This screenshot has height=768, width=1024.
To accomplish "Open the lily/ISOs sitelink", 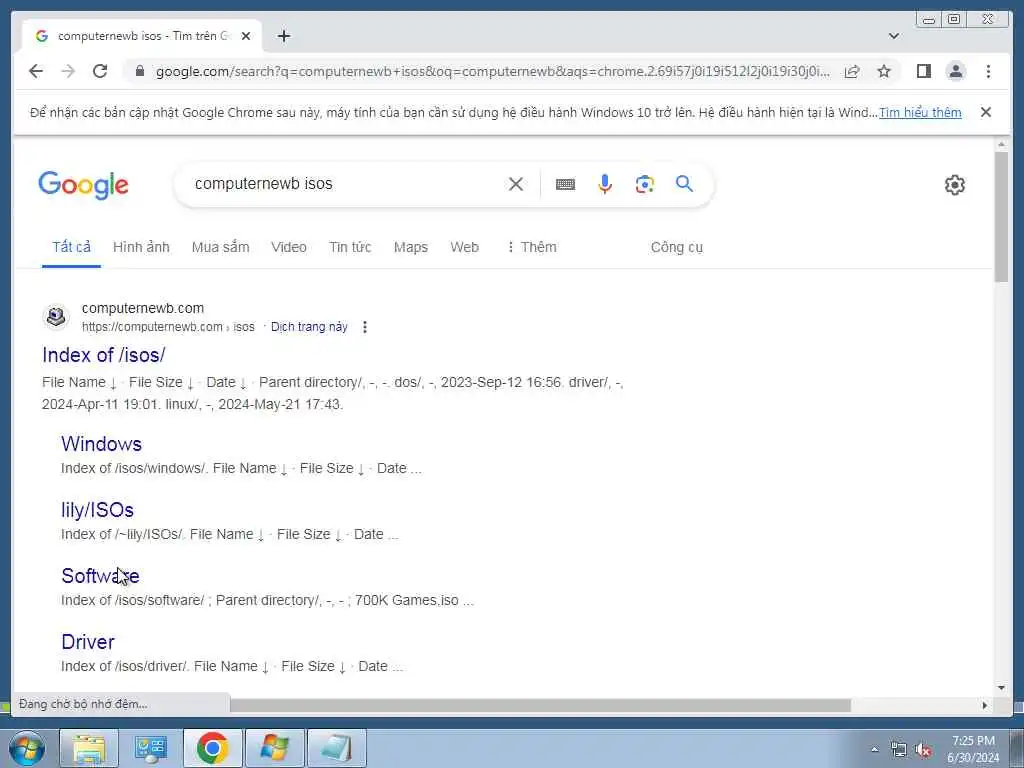I will point(97,509).
